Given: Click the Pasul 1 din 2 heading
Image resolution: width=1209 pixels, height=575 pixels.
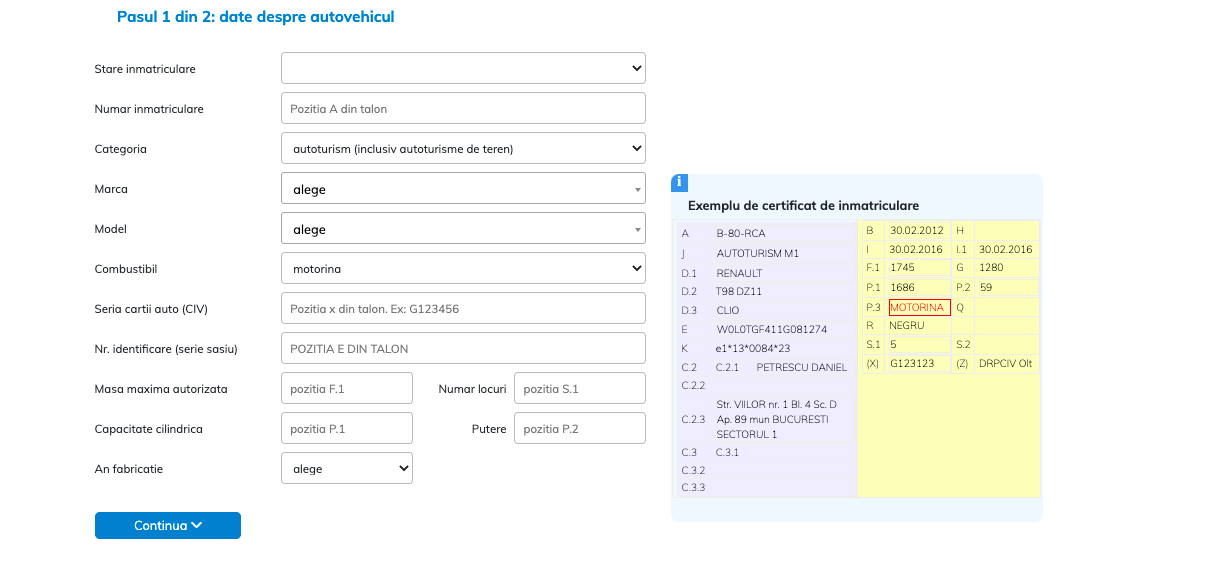Looking at the screenshot, I should pos(255,17).
